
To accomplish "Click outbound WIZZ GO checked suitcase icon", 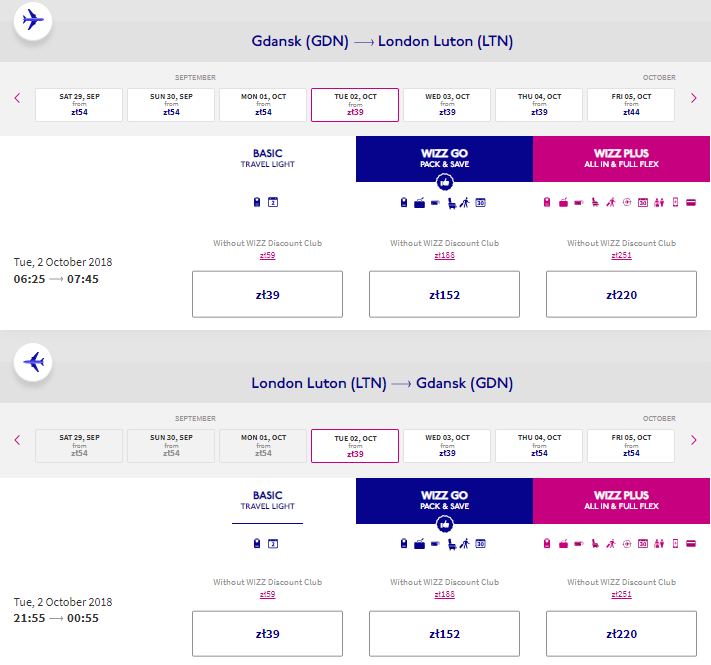I will [x=419, y=203].
